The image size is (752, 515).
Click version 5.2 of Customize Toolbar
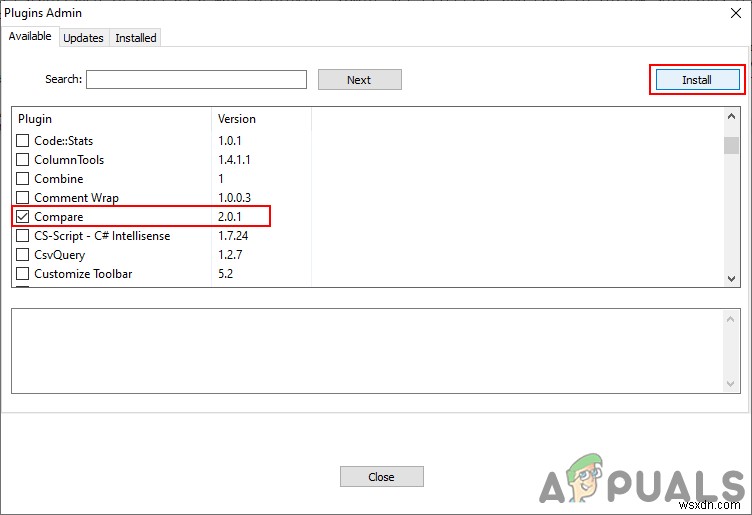[225, 273]
